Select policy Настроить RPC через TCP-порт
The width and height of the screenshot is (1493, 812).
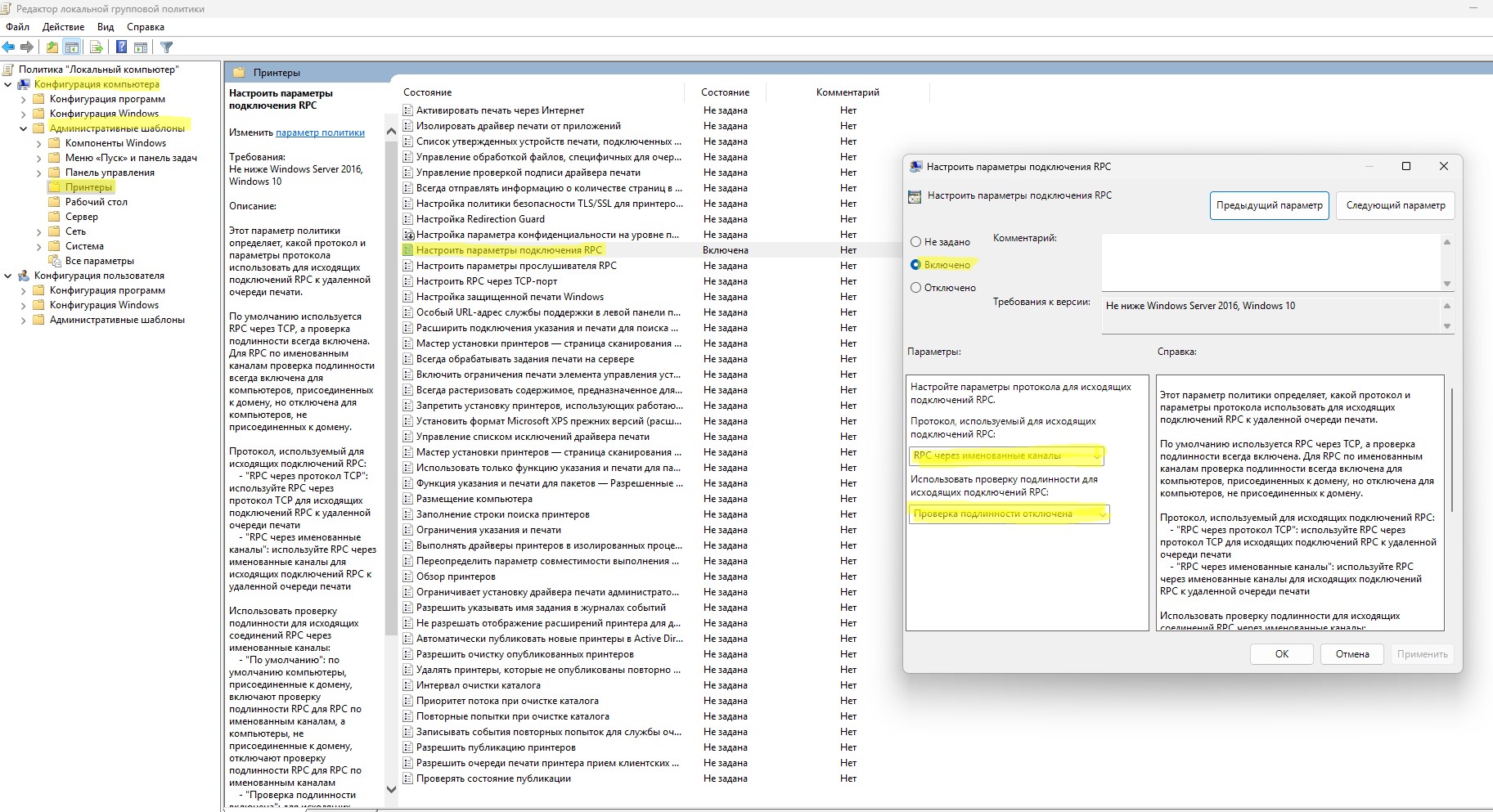click(487, 281)
